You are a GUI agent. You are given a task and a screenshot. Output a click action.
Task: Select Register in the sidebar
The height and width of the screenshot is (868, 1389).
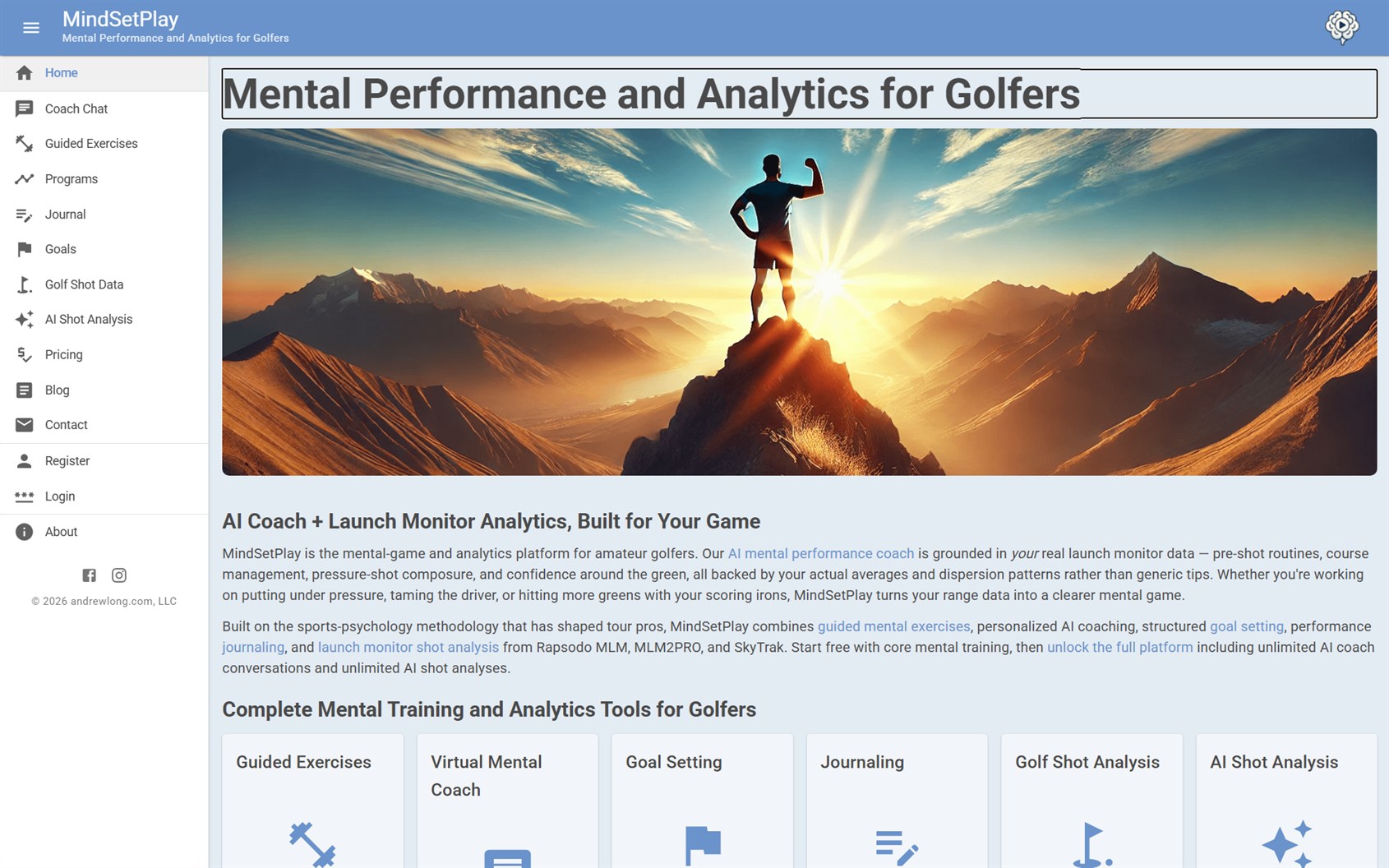pos(104,461)
